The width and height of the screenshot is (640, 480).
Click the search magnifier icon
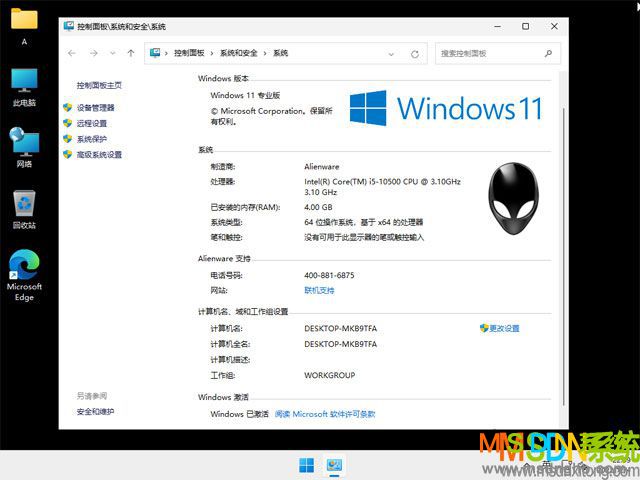pyautogui.click(x=548, y=53)
